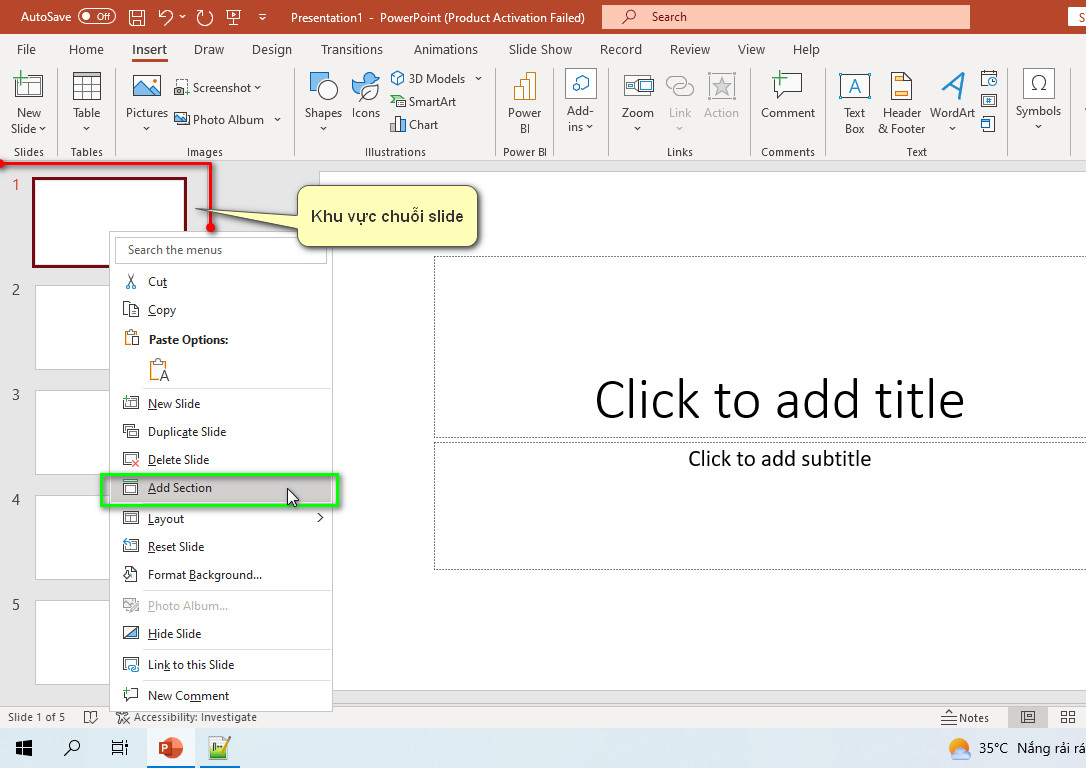Viewport: 1086px width, 768px height.
Task: Click the New Slide ribbon icon
Action: click(x=28, y=86)
